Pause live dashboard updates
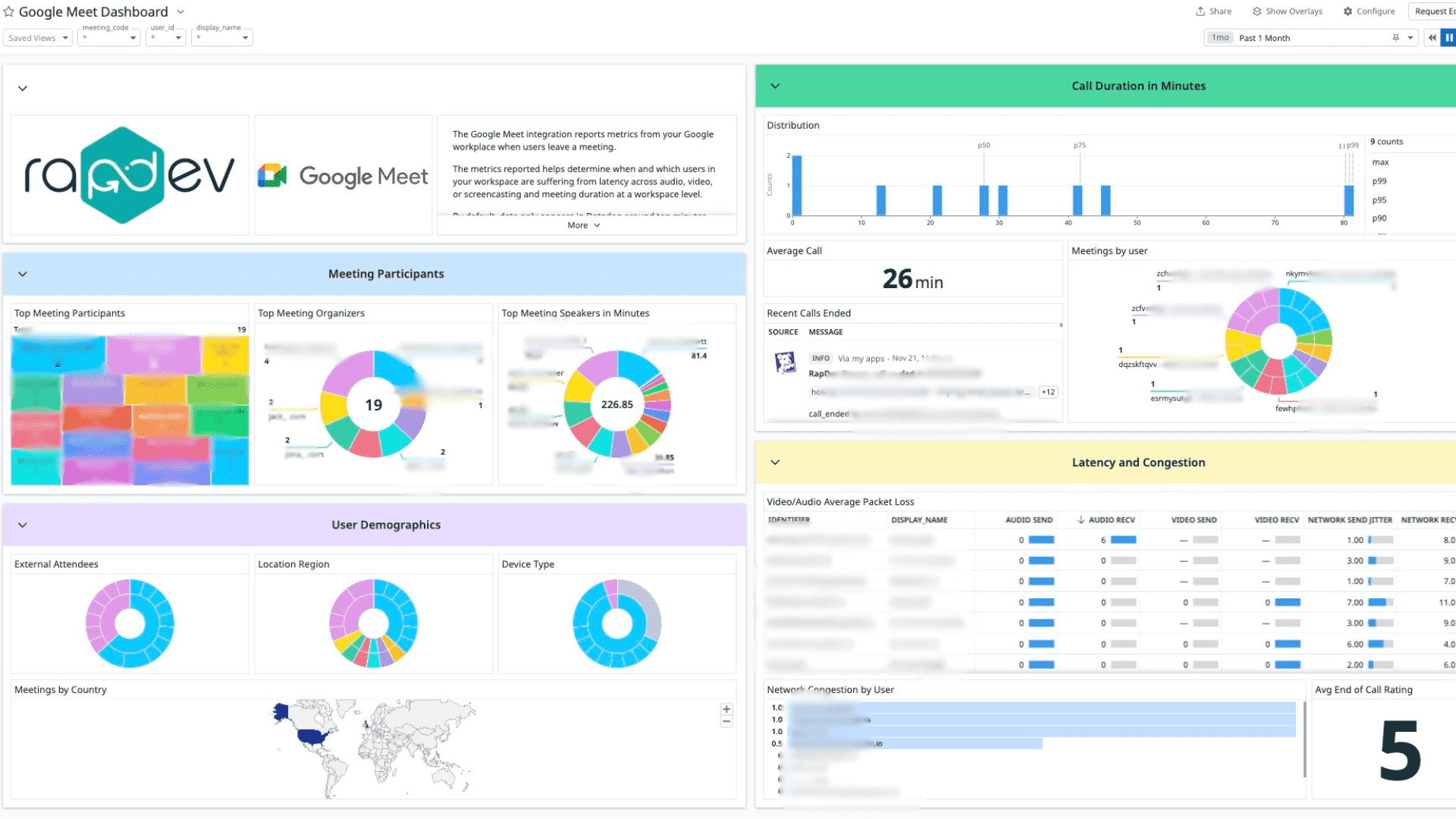The height and width of the screenshot is (819, 1456). (1448, 38)
